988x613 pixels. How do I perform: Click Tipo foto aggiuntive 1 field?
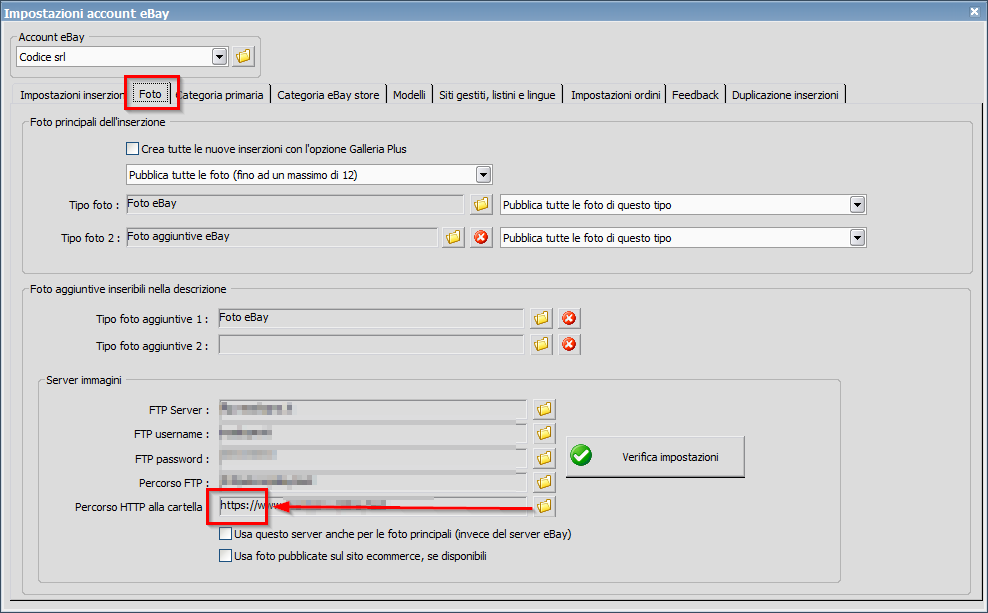[371, 318]
